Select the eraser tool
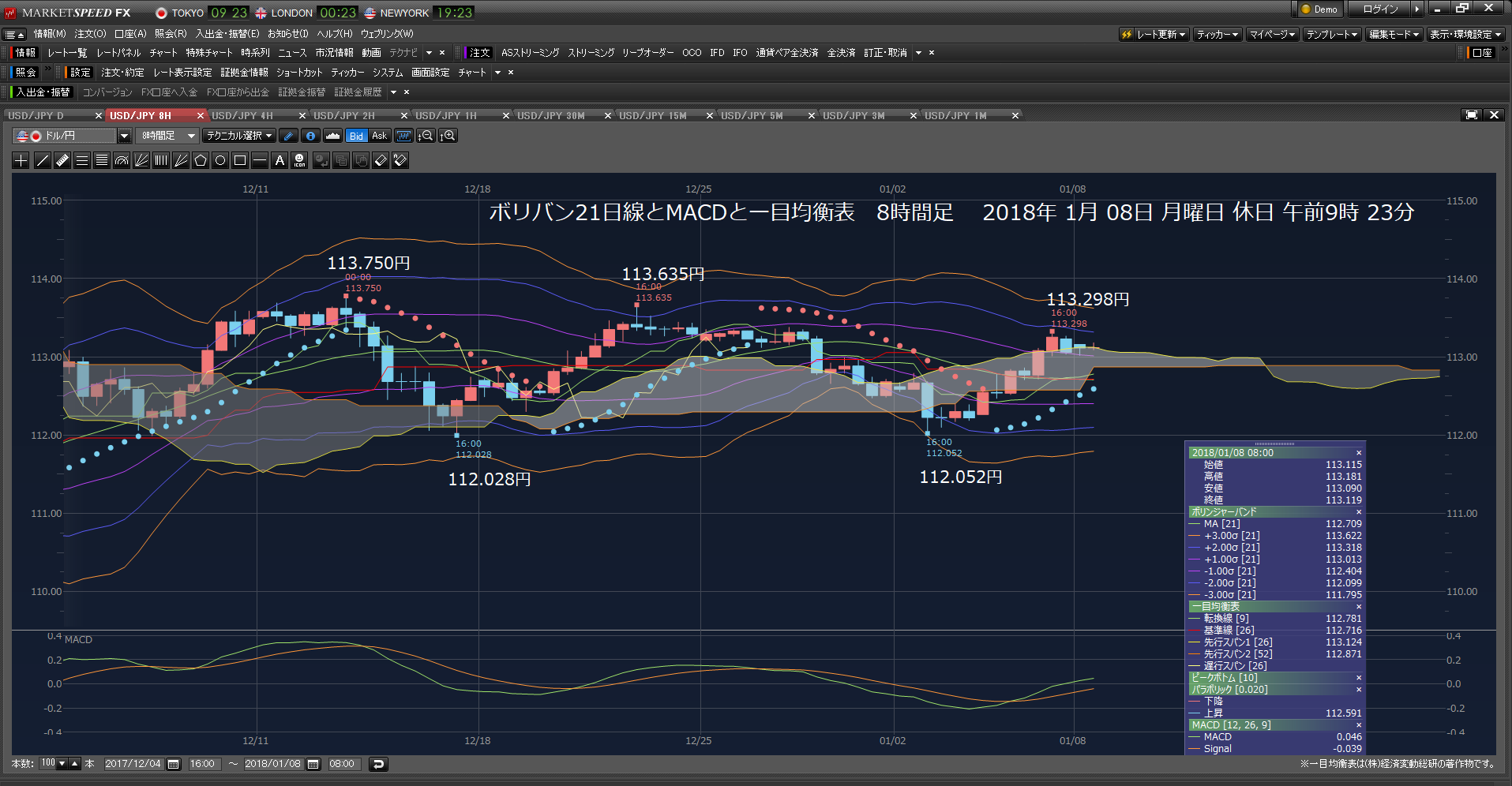The image size is (1512, 786). [381, 160]
